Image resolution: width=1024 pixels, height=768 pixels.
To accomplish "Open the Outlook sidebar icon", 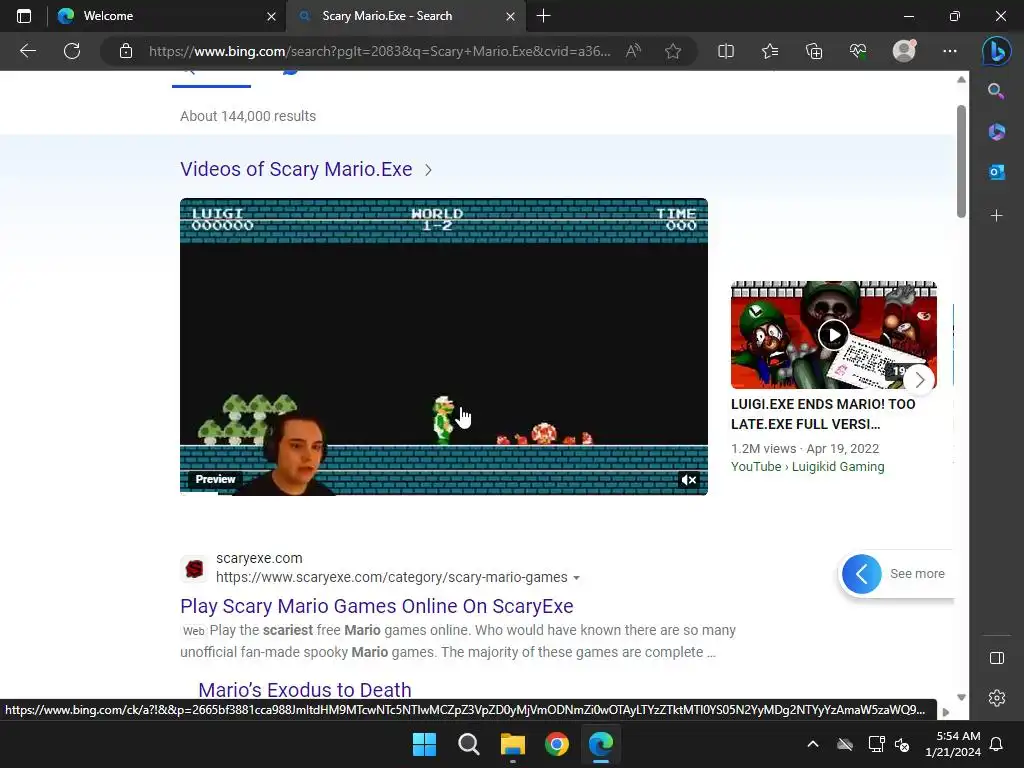I will pyautogui.click(x=996, y=172).
